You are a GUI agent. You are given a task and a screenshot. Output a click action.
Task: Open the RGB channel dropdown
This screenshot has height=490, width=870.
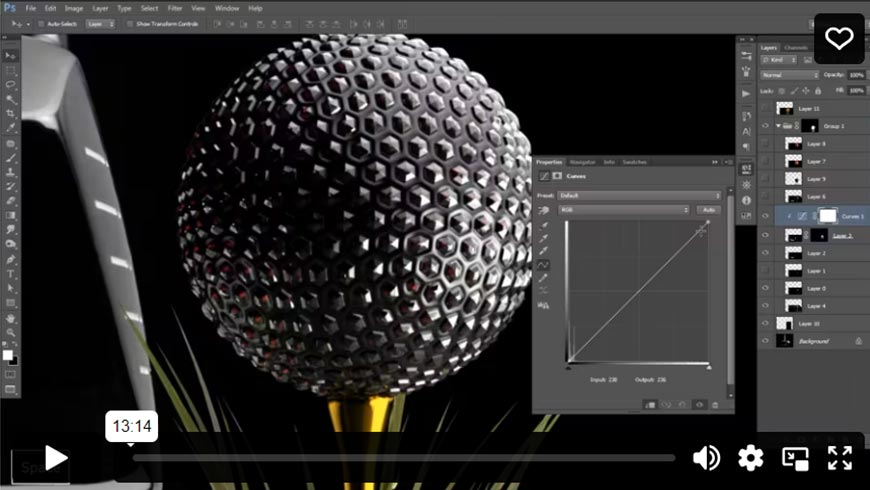[x=625, y=210]
